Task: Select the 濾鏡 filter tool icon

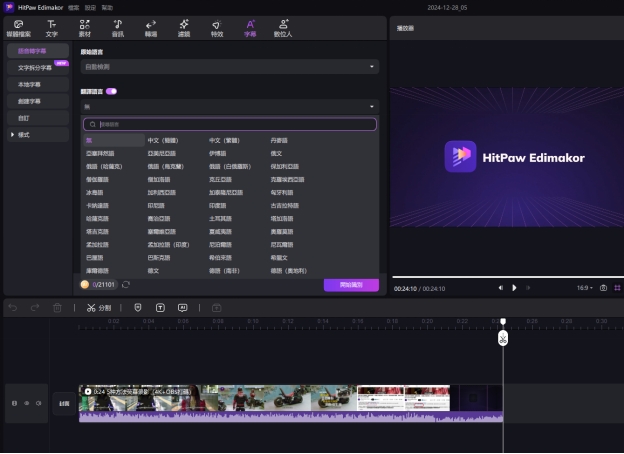Action: (184, 27)
